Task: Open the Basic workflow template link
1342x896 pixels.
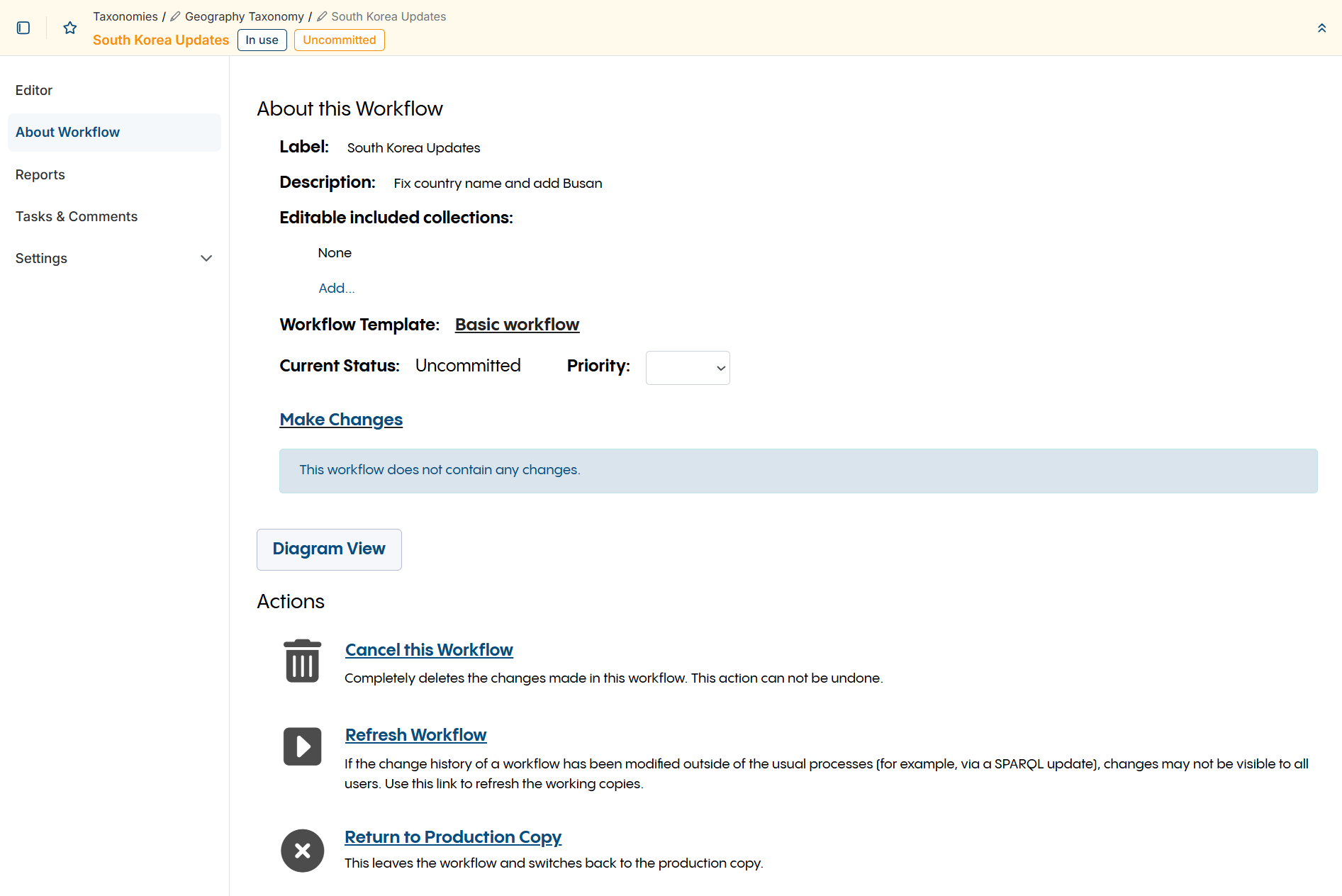Action: (517, 324)
